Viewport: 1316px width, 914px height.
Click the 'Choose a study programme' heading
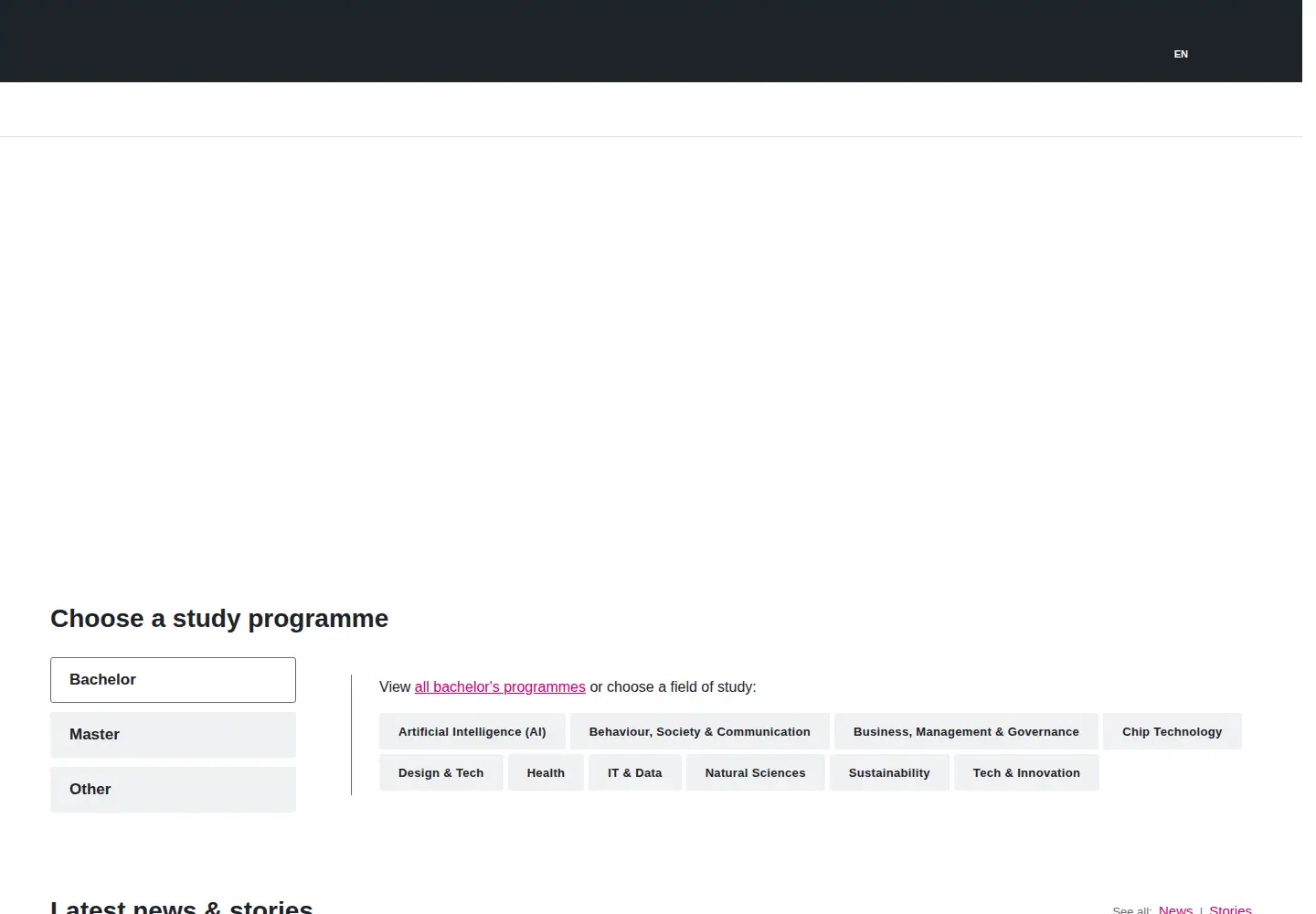click(219, 619)
